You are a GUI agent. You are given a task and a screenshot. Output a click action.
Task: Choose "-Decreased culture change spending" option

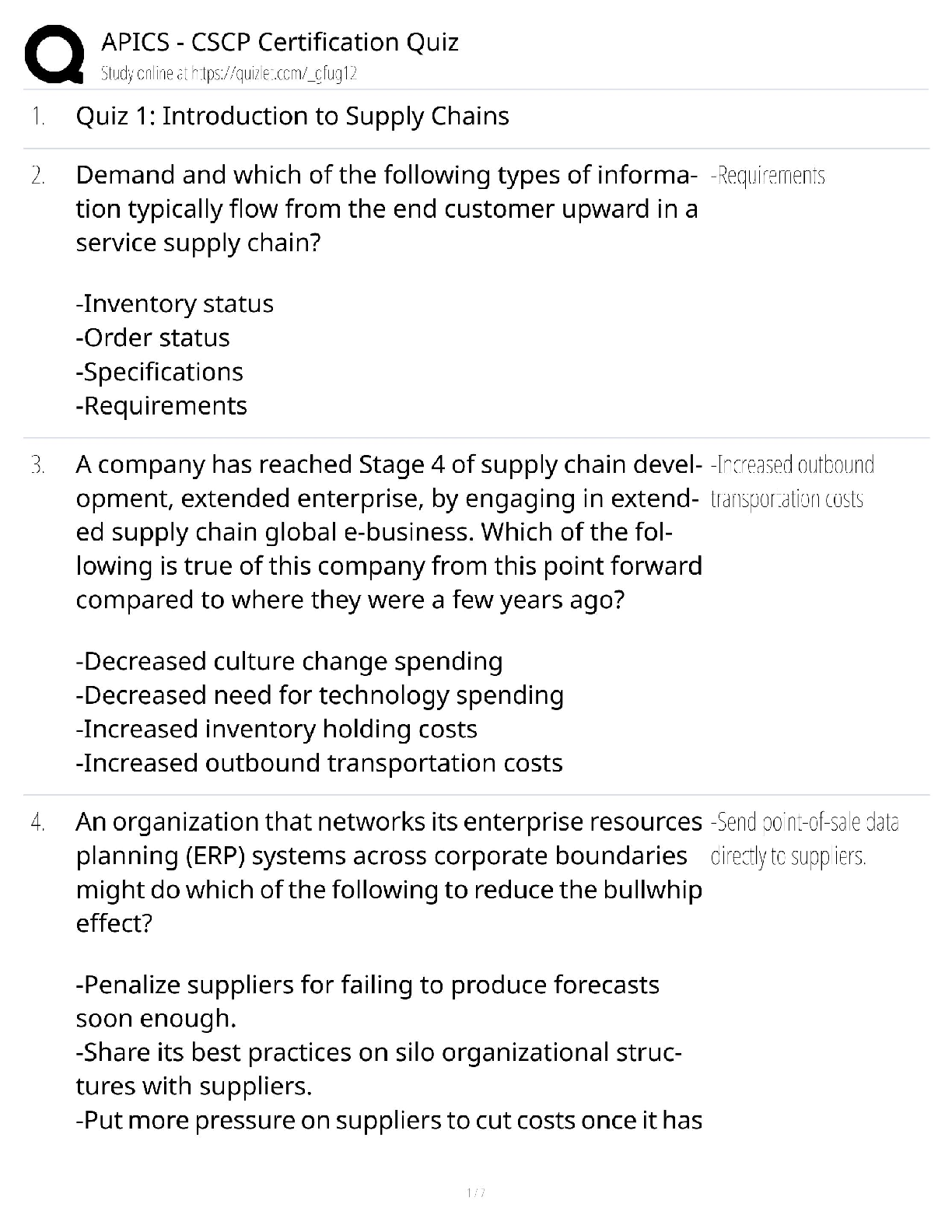[x=289, y=661]
